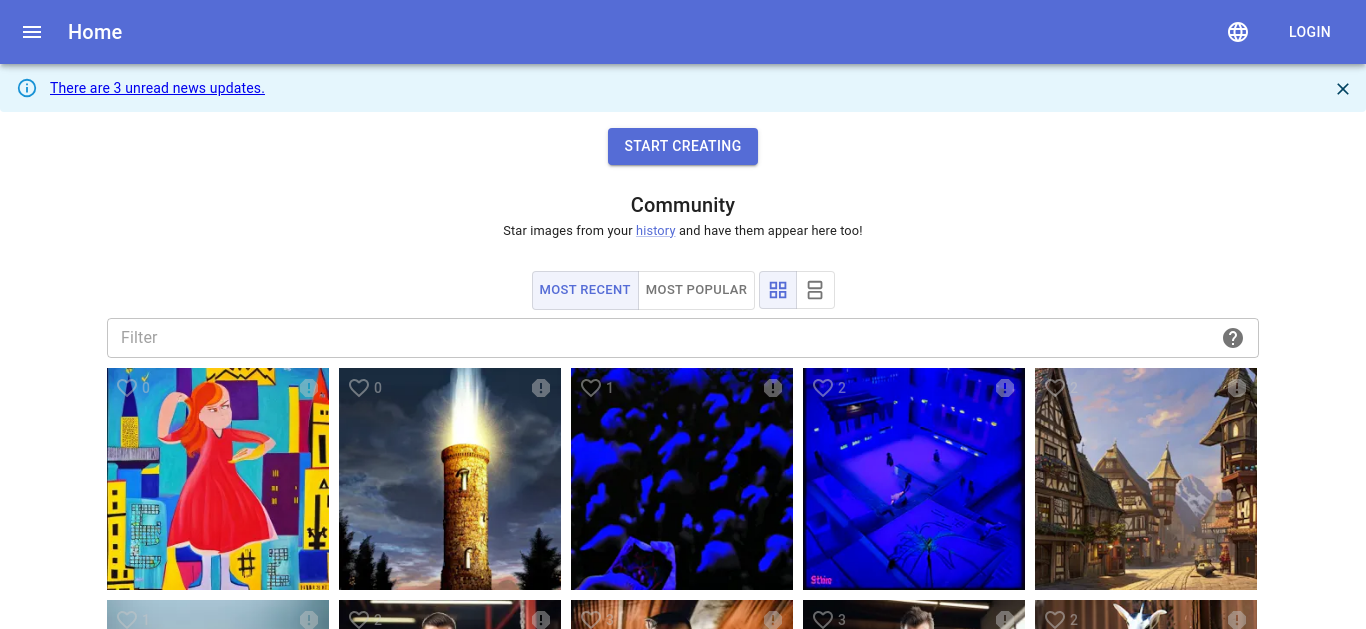Viewport: 1366px width, 629px height.
Task: Focus the Filter text field
Action: tap(683, 338)
